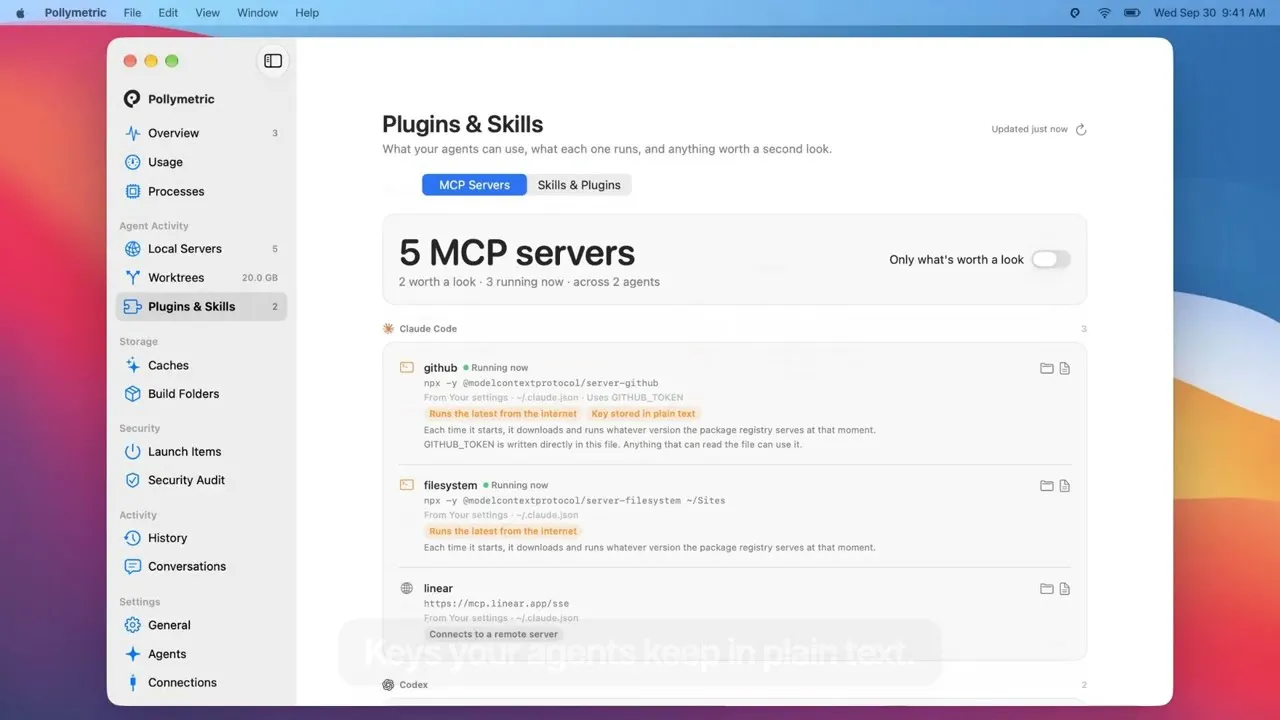1280x720 pixels.
Task: Select Plugins & Skills in the sidebar
Action: click(201, 307)
